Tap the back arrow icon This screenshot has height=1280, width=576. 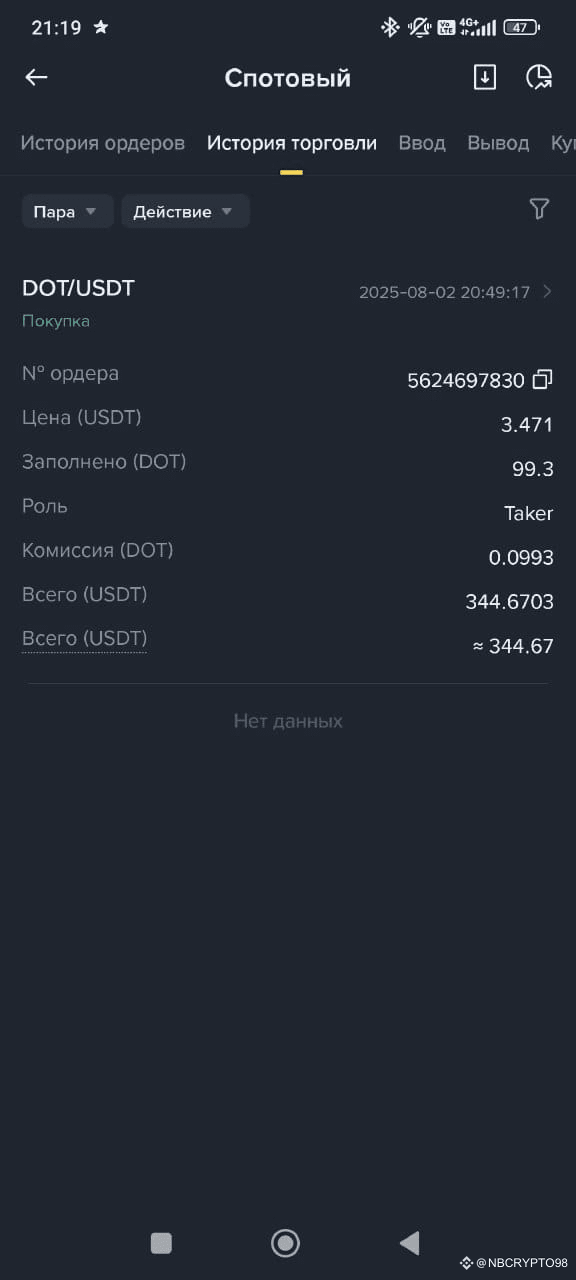pyautogui.click(x=36, y=77)
